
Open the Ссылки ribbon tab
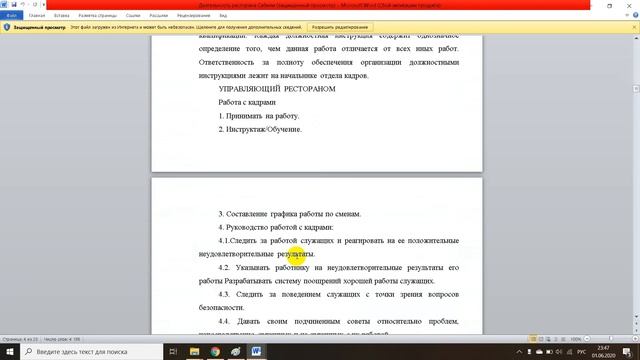click(133, 16)
